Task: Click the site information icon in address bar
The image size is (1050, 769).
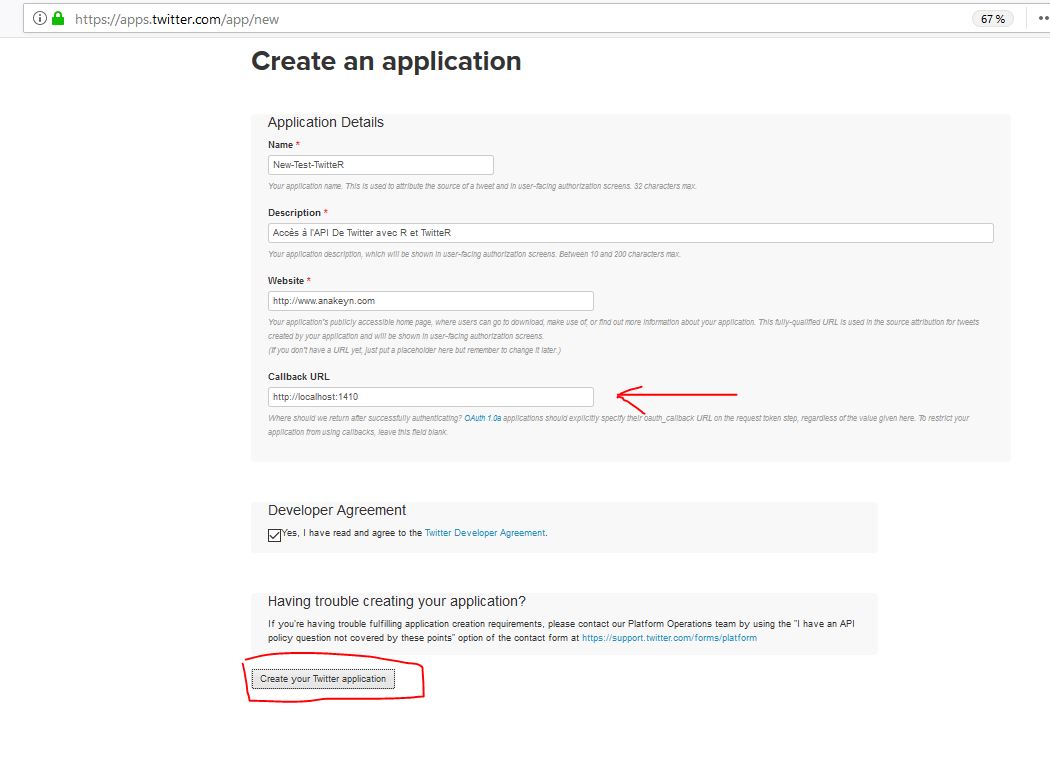Action: click(x=40, y=19)
